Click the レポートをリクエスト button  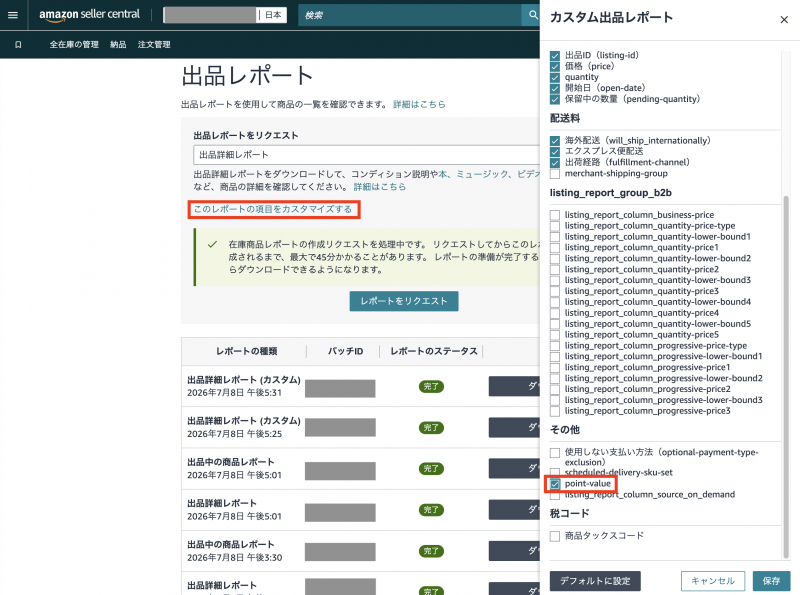pyautogui.click(x=404, y=301)
